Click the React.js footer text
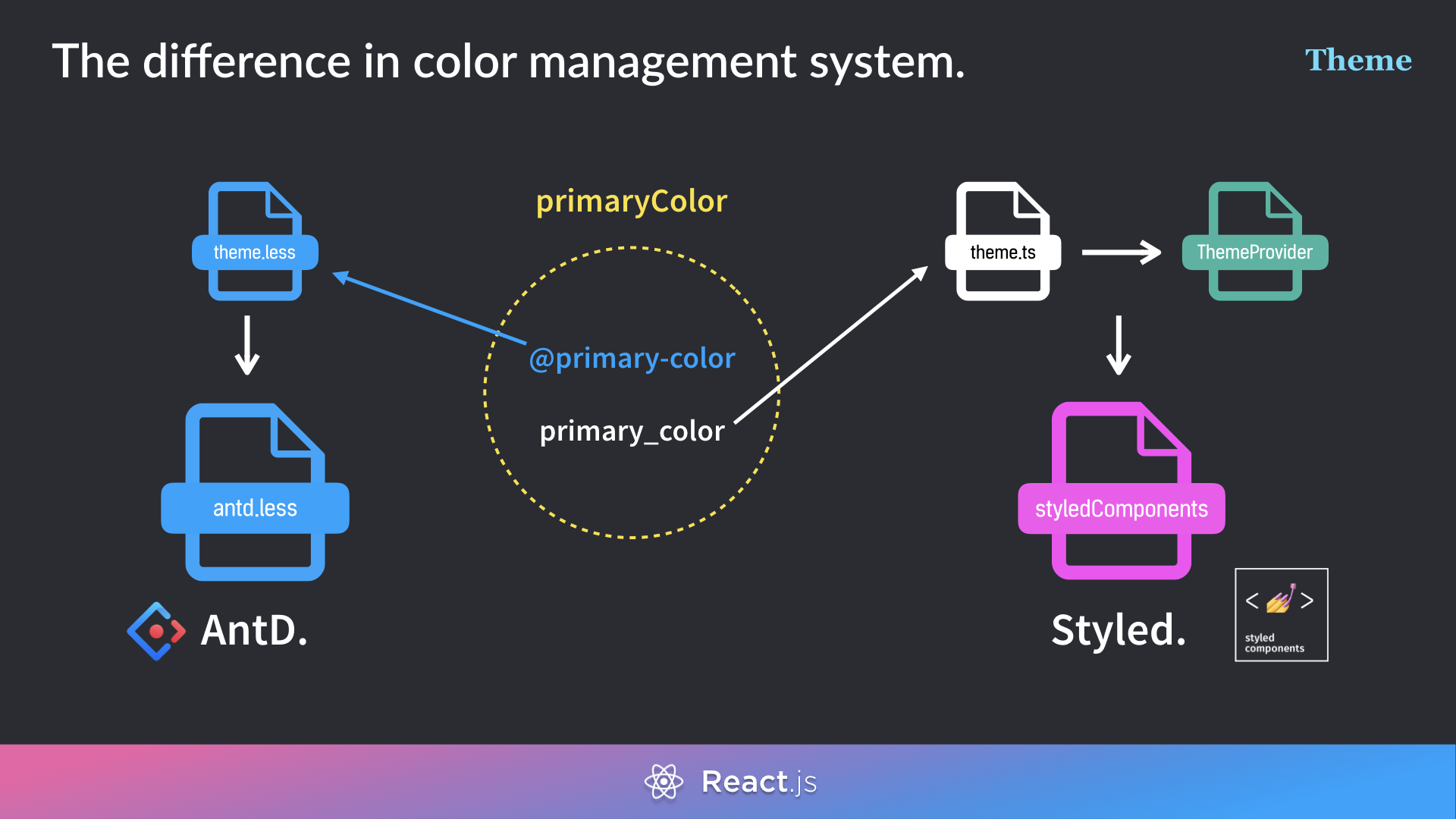1456x819 pixels. [758, 782]
